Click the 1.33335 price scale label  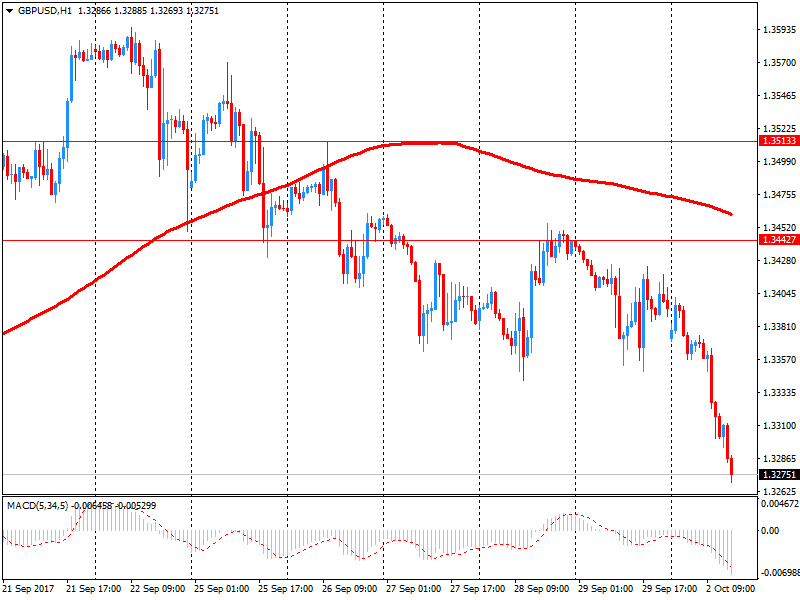(779, 393)
